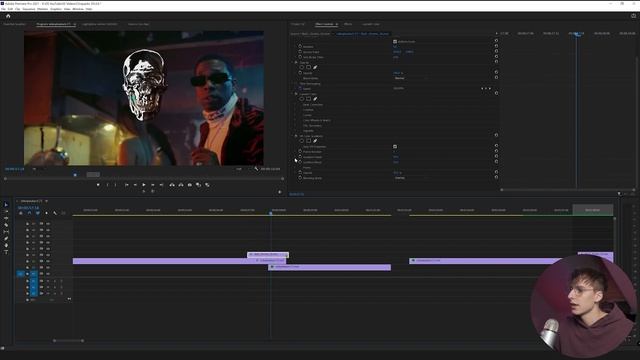Open Comparison View in Program monitor
This screenshot has width=640, height=360.
point(198,185)
